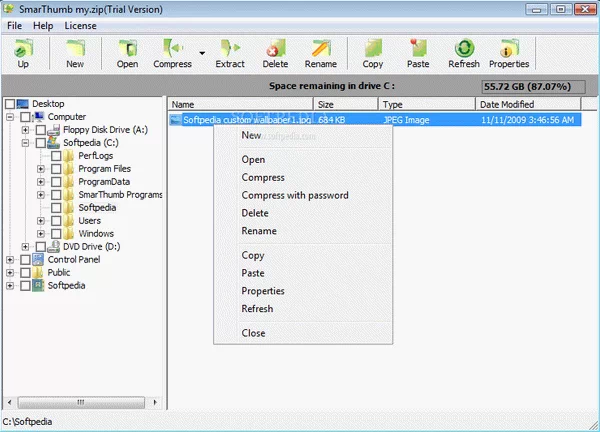Click the 55.72 GB (87.07%) space field
Screen dimensions: 600x432
533,86
